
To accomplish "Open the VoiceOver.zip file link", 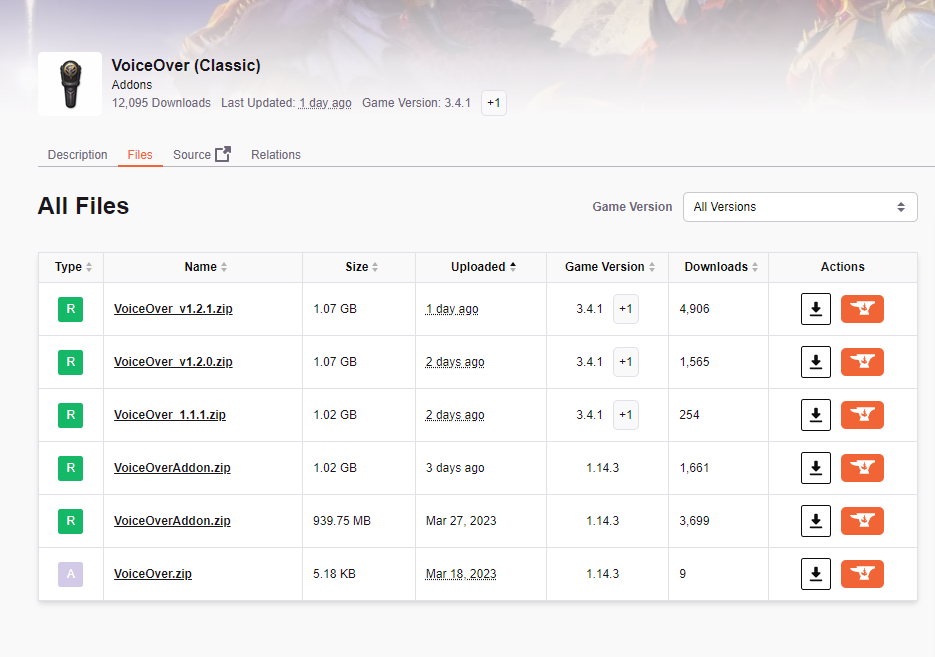I will pos(153,574).
